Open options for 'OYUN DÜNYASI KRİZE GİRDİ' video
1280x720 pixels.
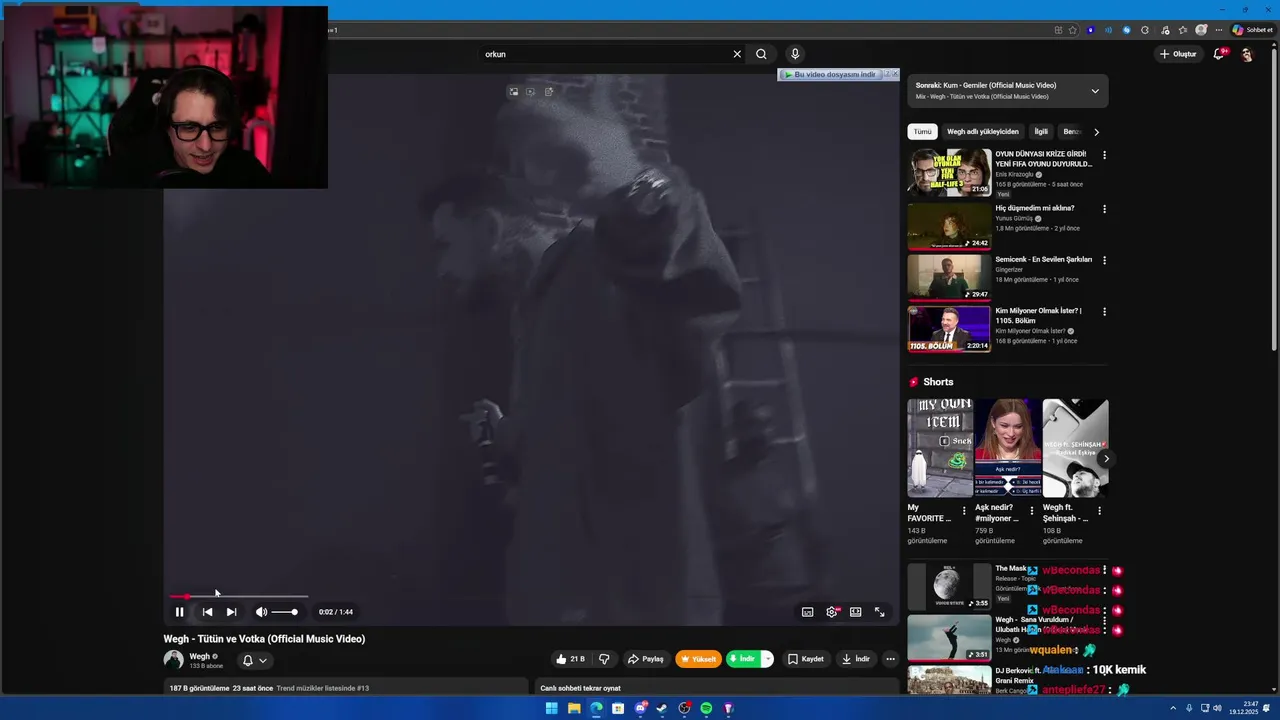coord(1104,156)
